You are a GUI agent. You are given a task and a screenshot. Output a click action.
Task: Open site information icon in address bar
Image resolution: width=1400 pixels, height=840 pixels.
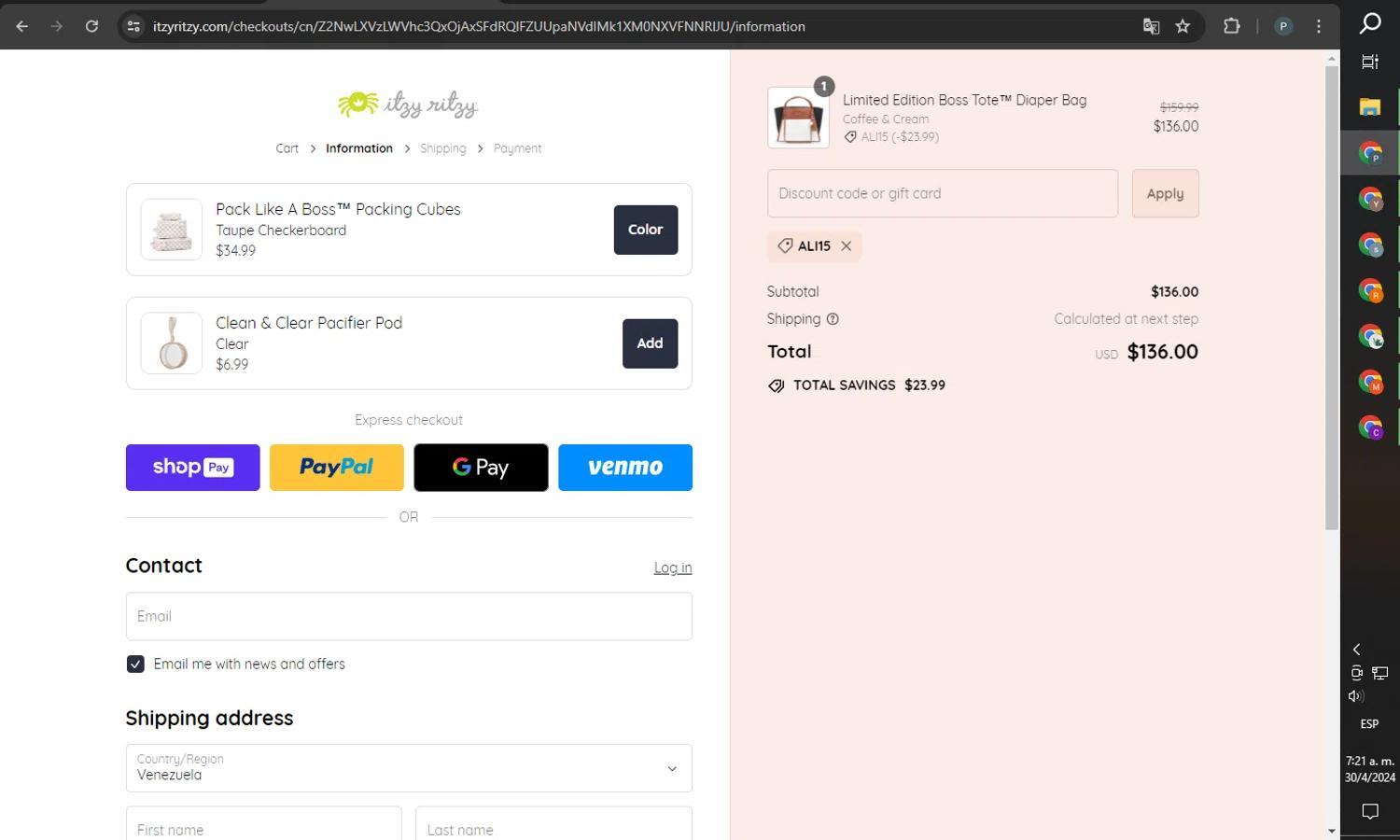(133, 26)
